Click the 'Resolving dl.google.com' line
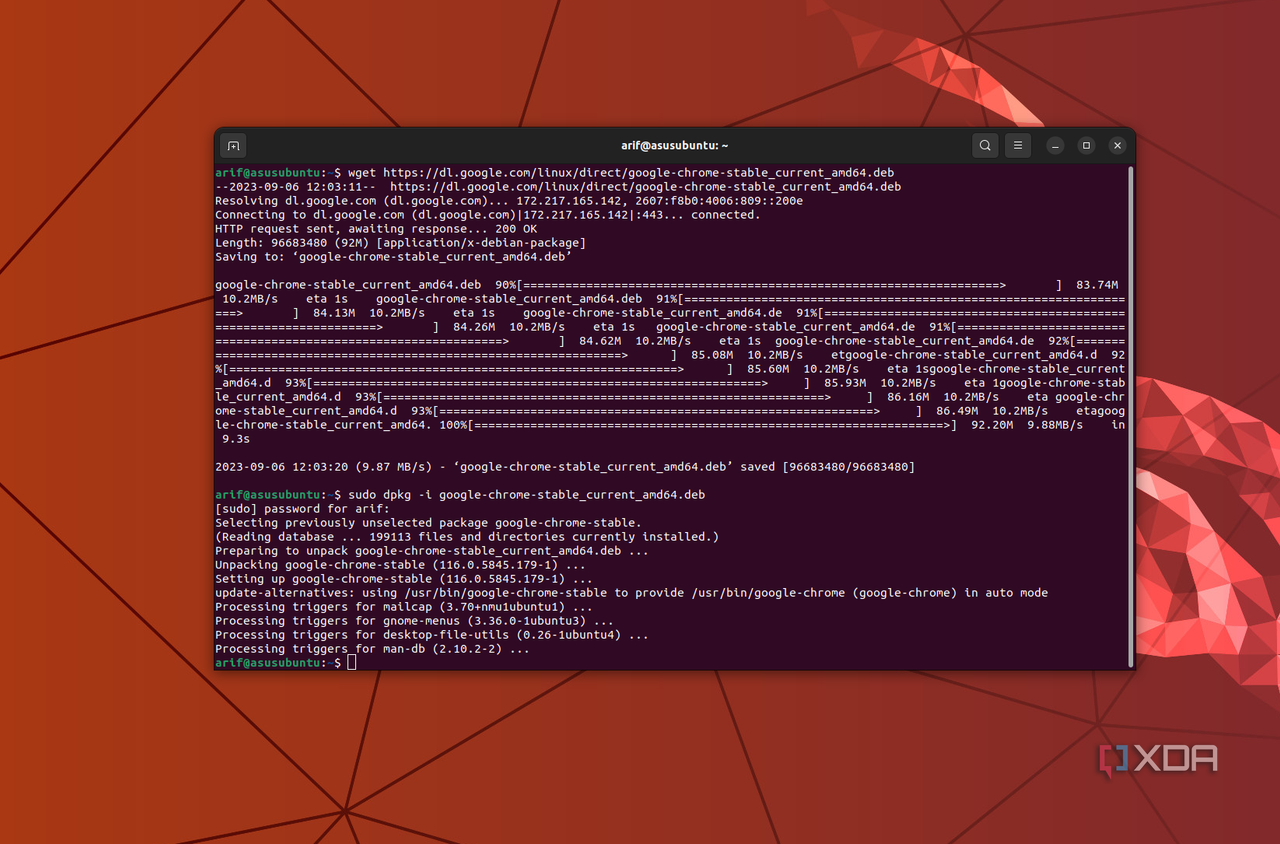1280x844 pixels. tap(509, 201)
